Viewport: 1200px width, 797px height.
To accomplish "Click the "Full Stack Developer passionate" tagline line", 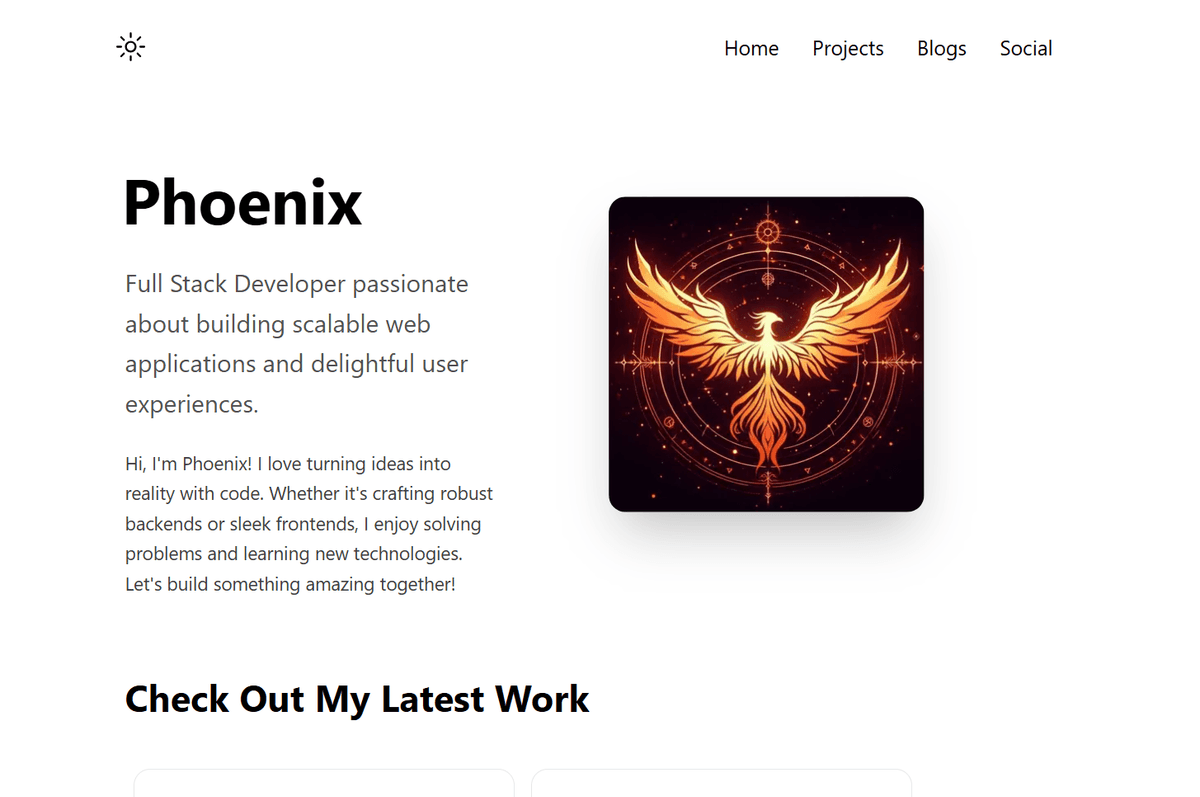I will (297, 284).
